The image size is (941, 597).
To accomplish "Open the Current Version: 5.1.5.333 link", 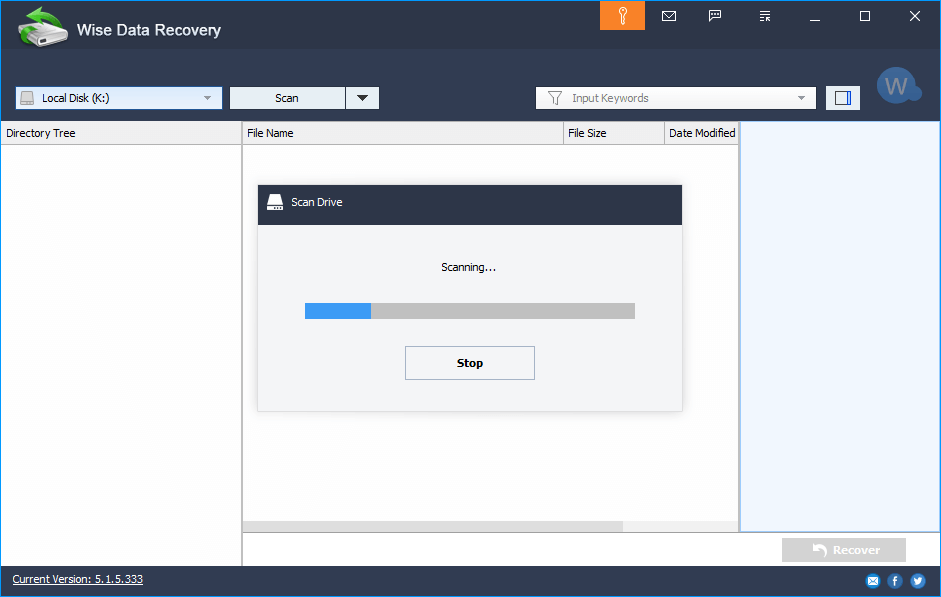I will [x=77, y=579].
